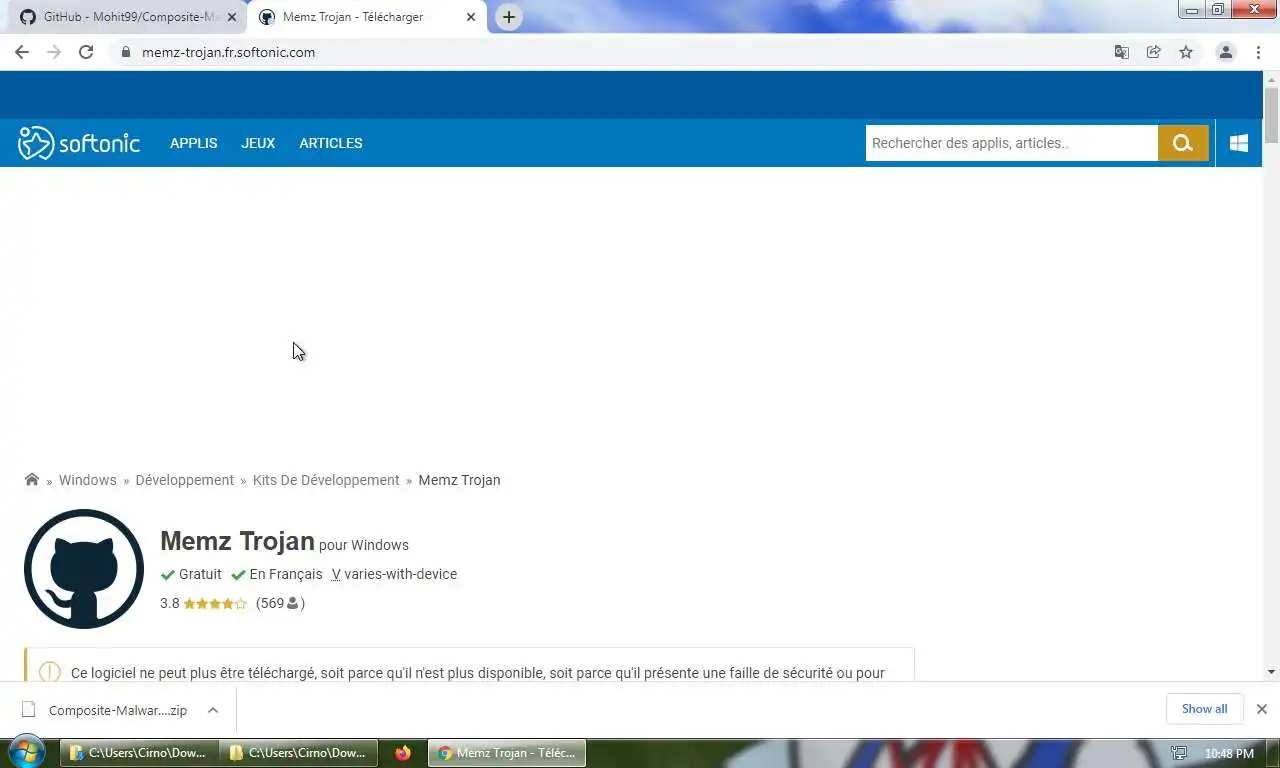
Task: Click the vertical scrollbar thumb
Action: (x=1271, y=115)
